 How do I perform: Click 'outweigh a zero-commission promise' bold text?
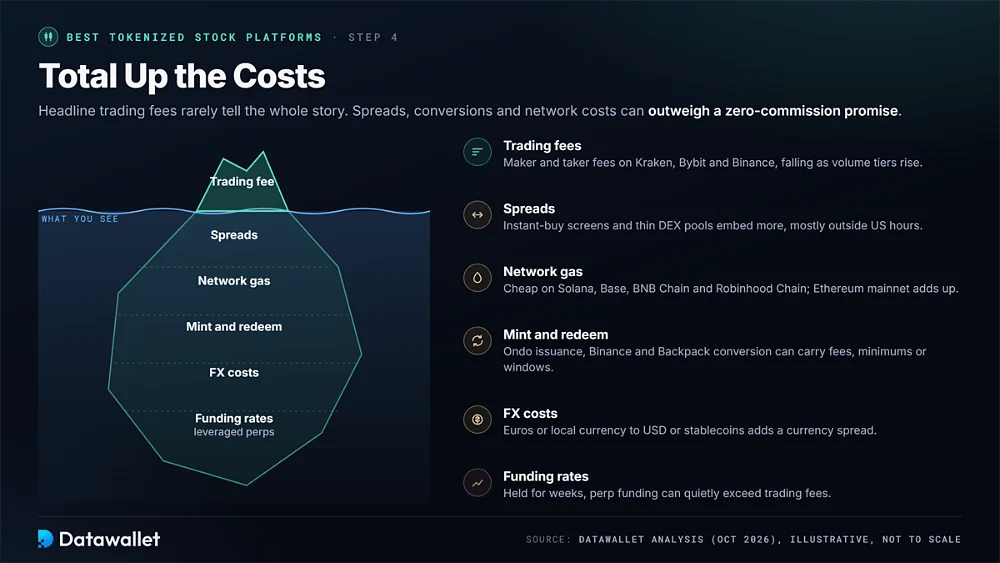(x=773, y=111)
